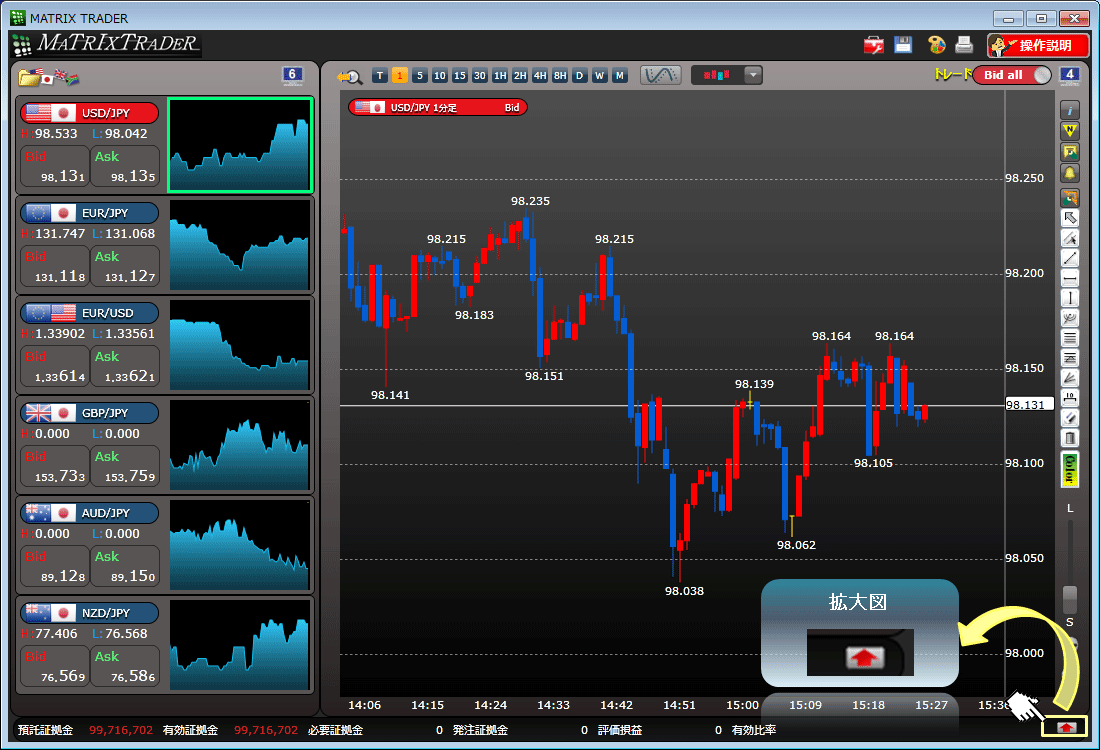This screenshot has height=750, width=1100.
Task: Select the arrow pointer drawing tool
Action: [1070, 217]
